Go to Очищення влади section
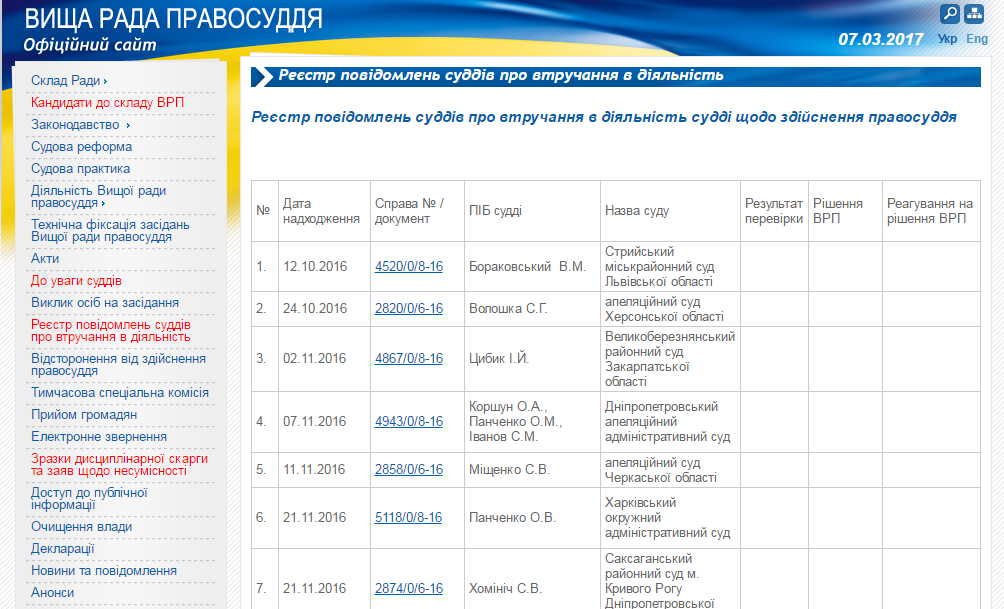The width and height of the screenshot is (1004, 609). click(x=81, y=527)
